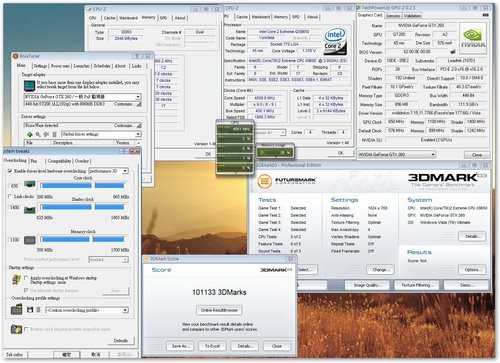
Task: Open the Validation tab in GPU-Z
Action: pos(412,16)
